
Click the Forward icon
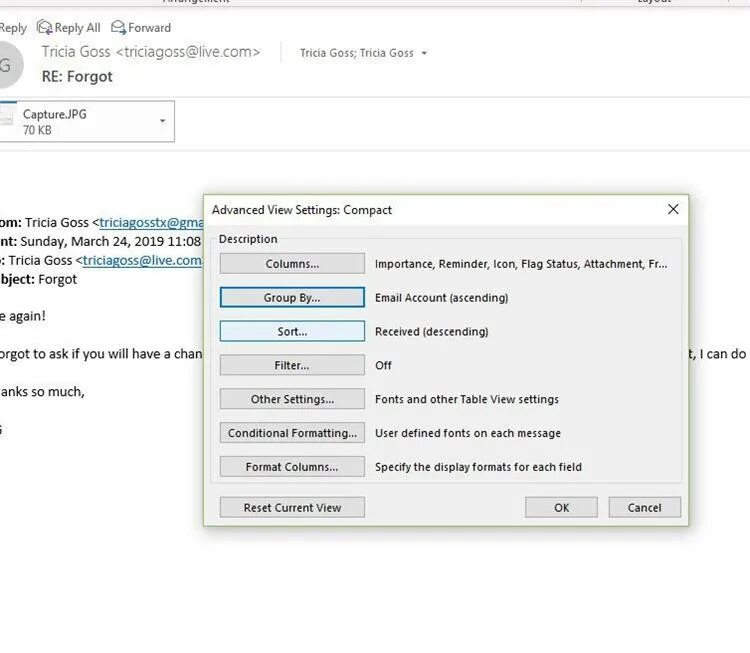(x=118, y=27)
